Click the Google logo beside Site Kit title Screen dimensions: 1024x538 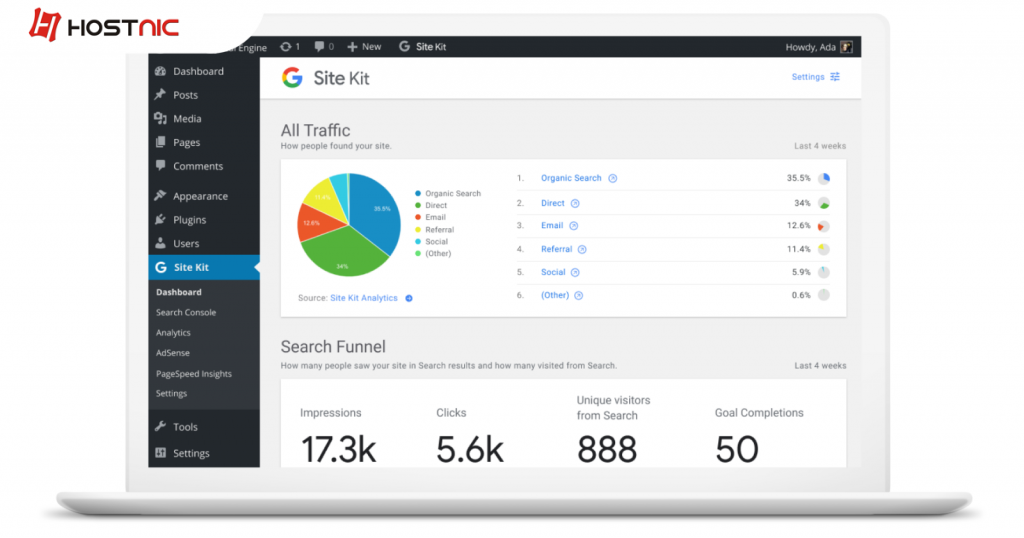click(x=293, y=78)
